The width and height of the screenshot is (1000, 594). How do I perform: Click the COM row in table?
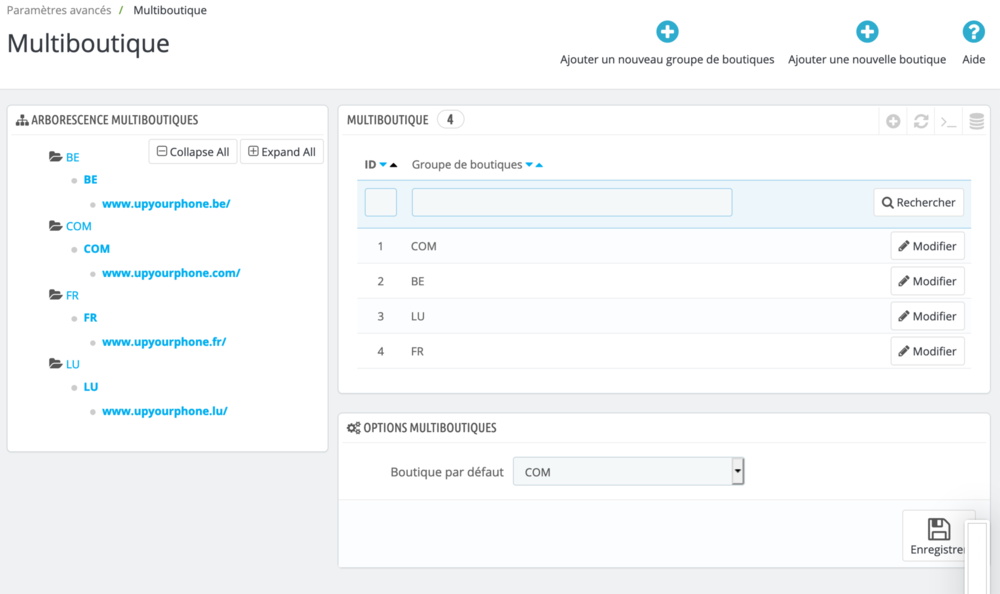664,246
